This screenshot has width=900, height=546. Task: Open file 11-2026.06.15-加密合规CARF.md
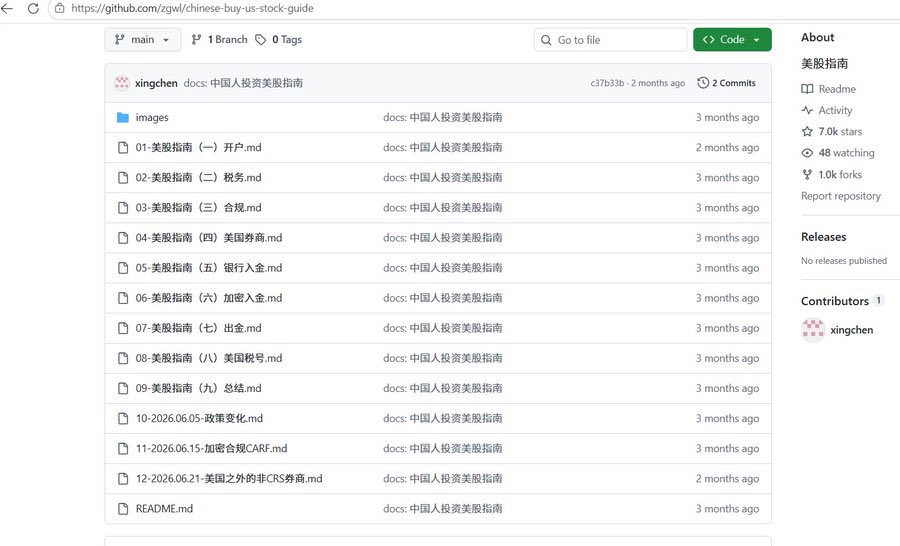(211, 448)
